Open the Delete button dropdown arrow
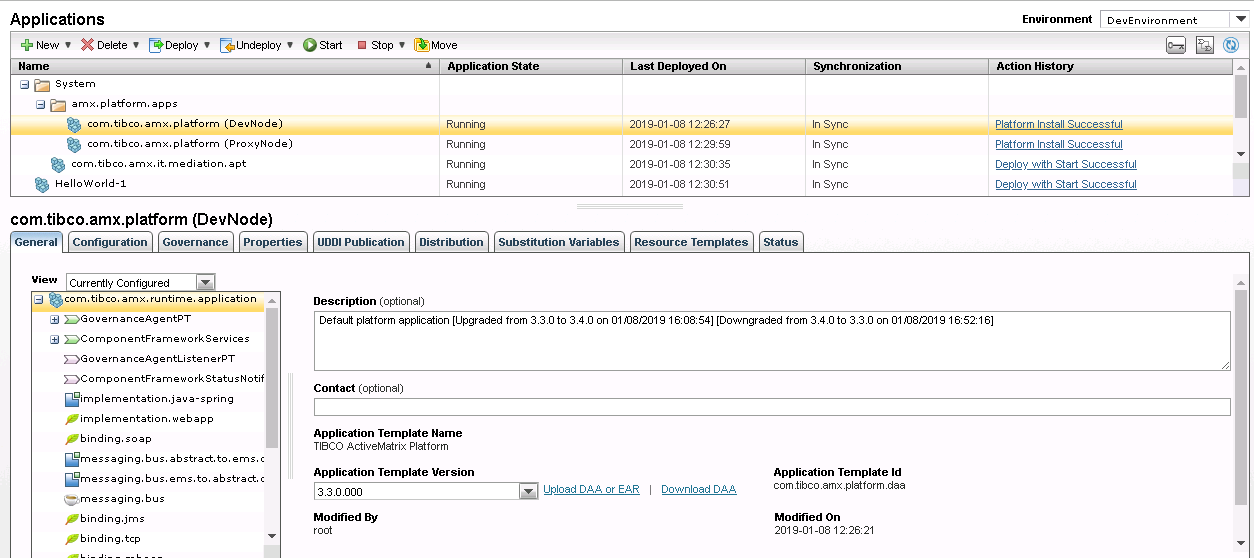The width and height of the screenshot is (1254, 558). (136, 45)
